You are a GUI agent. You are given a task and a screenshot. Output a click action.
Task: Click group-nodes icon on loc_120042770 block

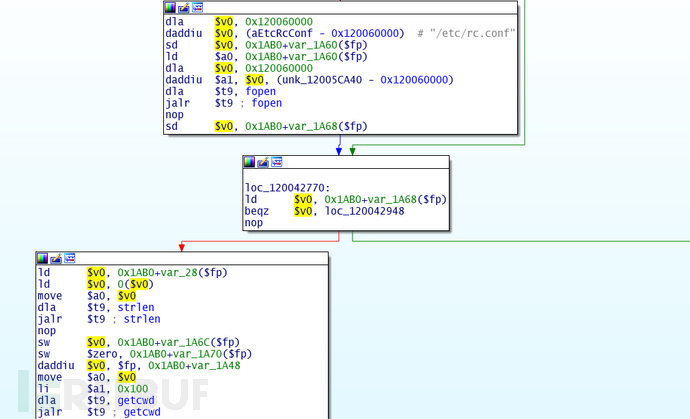277,162
